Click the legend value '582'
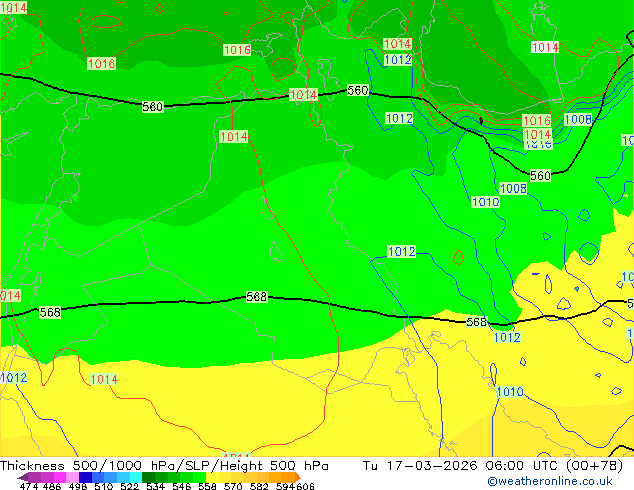 tap(259, 486)
